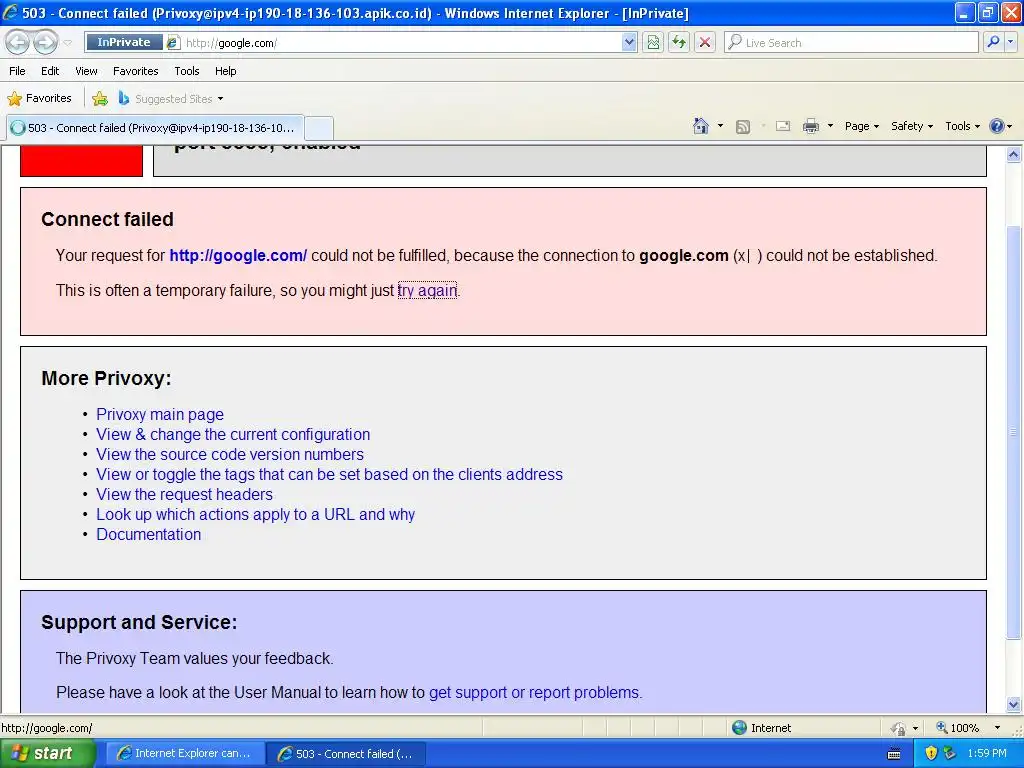This screenshot has height=768, width=1024.
Task: Open View the source code version numbers
Action: tap(230, 455)
